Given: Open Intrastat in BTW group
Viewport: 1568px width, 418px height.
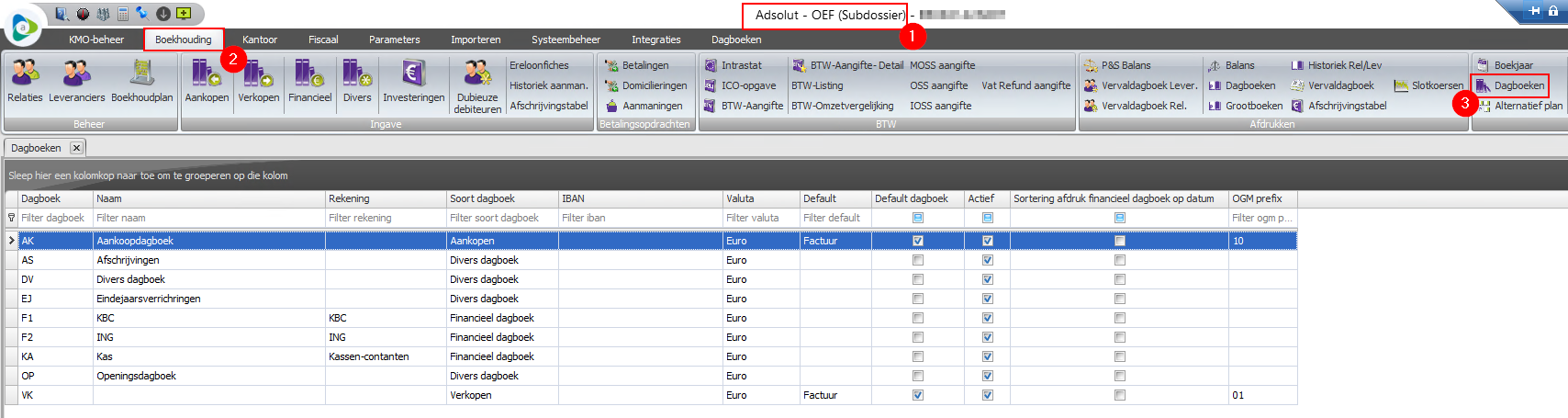Looking at the screenshot, I should (733, 65).
